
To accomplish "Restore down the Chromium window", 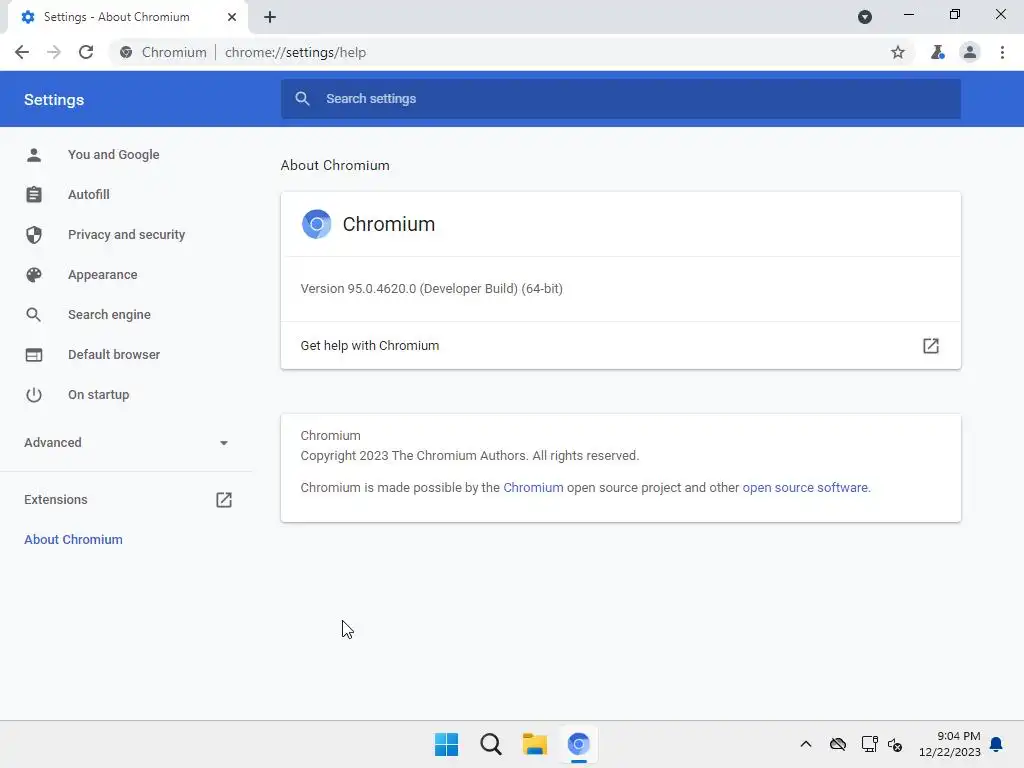I will (x=955, y=14).
